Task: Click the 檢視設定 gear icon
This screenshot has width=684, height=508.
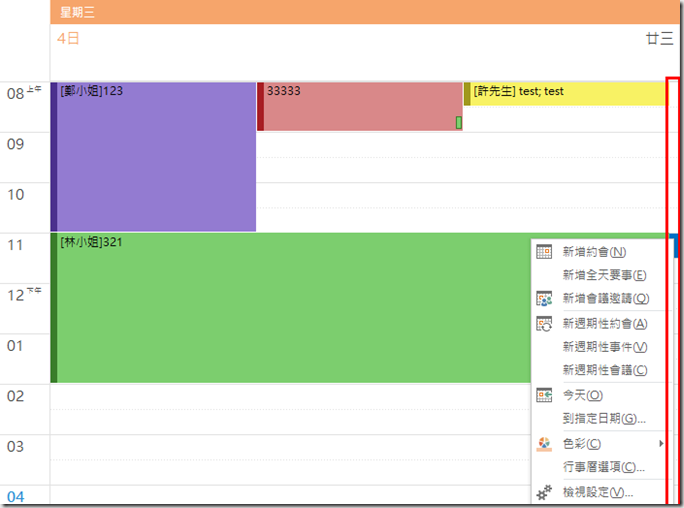Action: 544,492
